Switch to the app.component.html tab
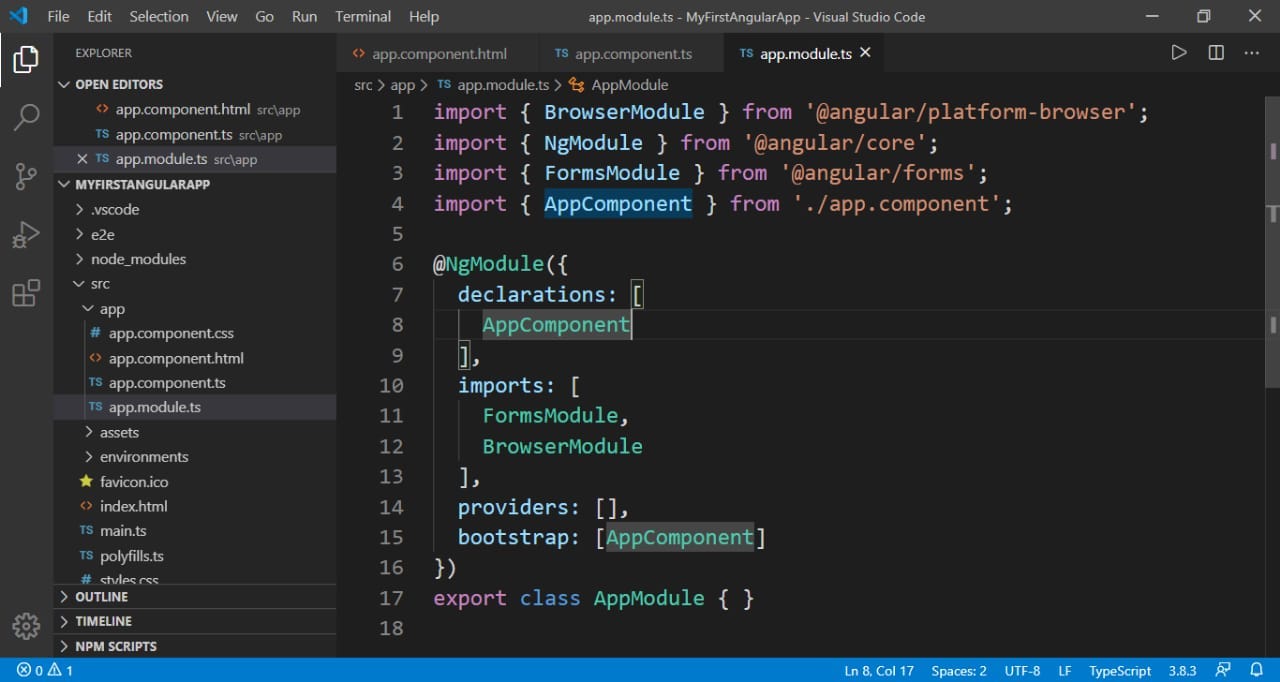Screen dimensions: 1280x682 [x=438, y=53]
